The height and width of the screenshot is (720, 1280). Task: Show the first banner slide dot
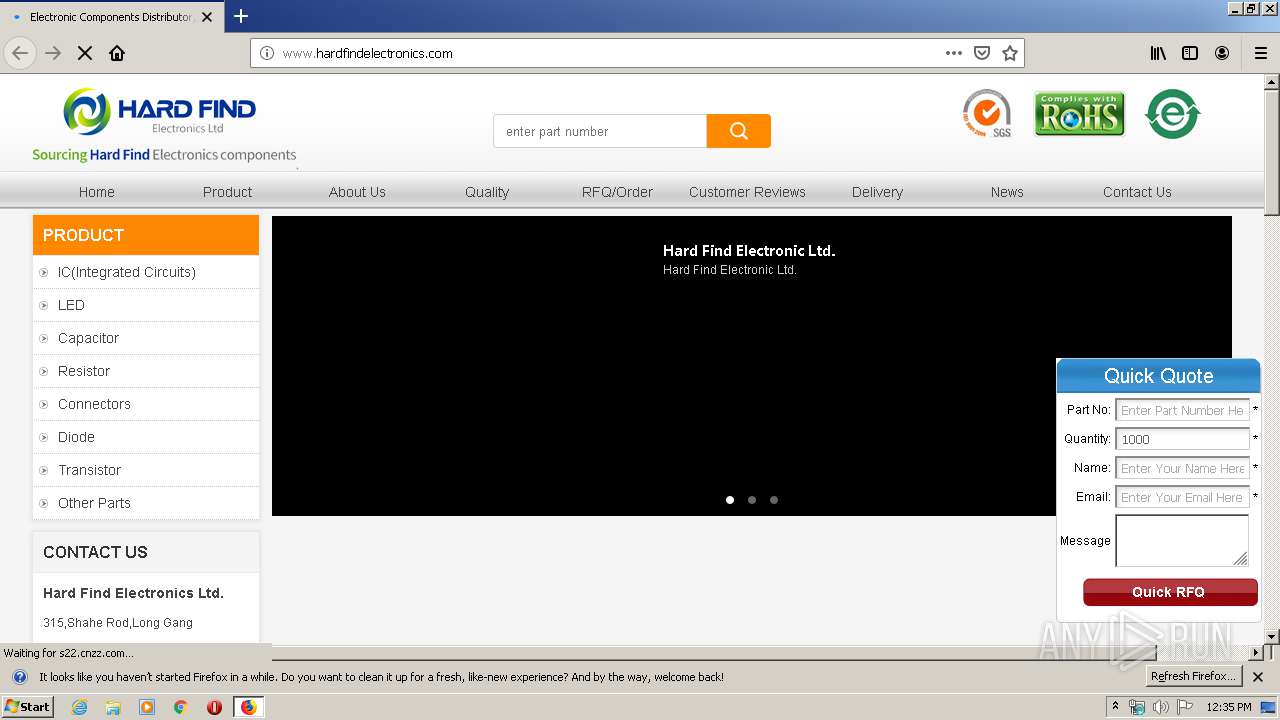click(730, 500)
